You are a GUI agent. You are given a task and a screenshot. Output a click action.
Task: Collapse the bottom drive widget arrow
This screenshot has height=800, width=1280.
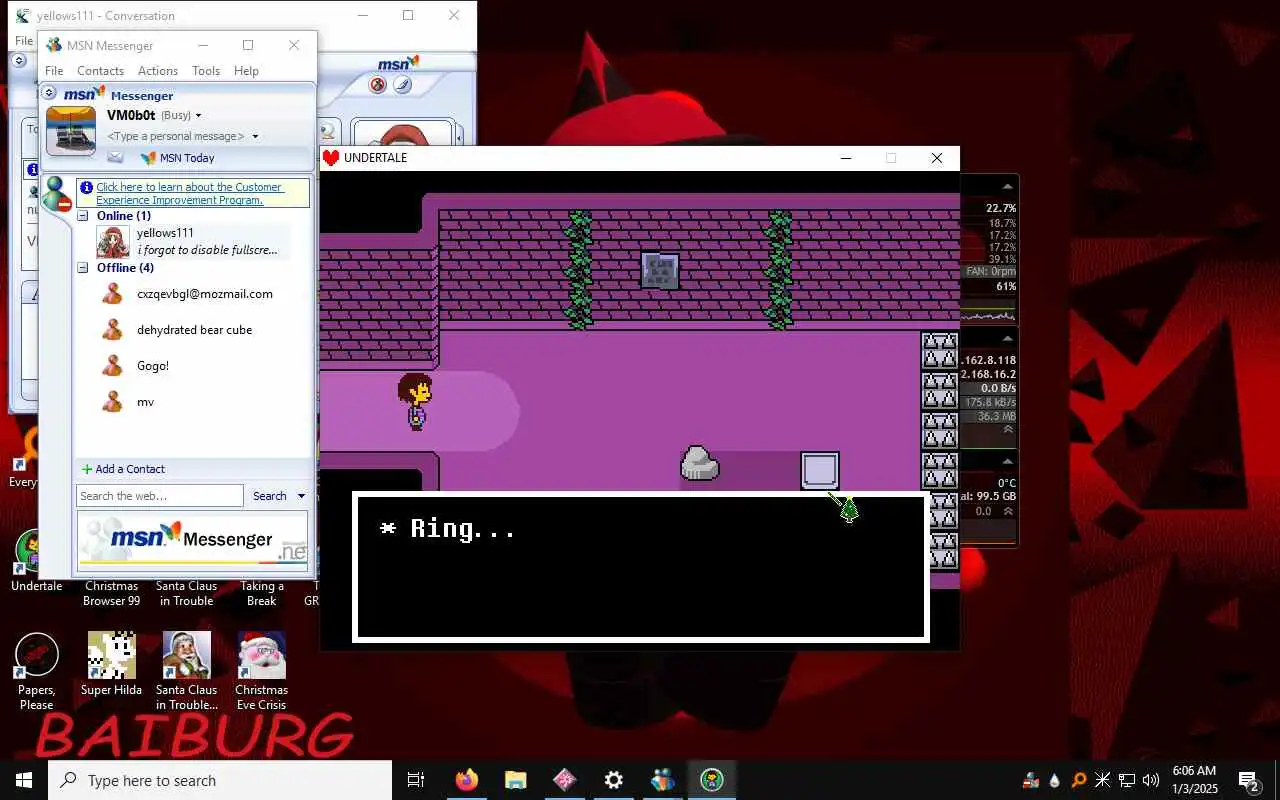point(1008,461)
